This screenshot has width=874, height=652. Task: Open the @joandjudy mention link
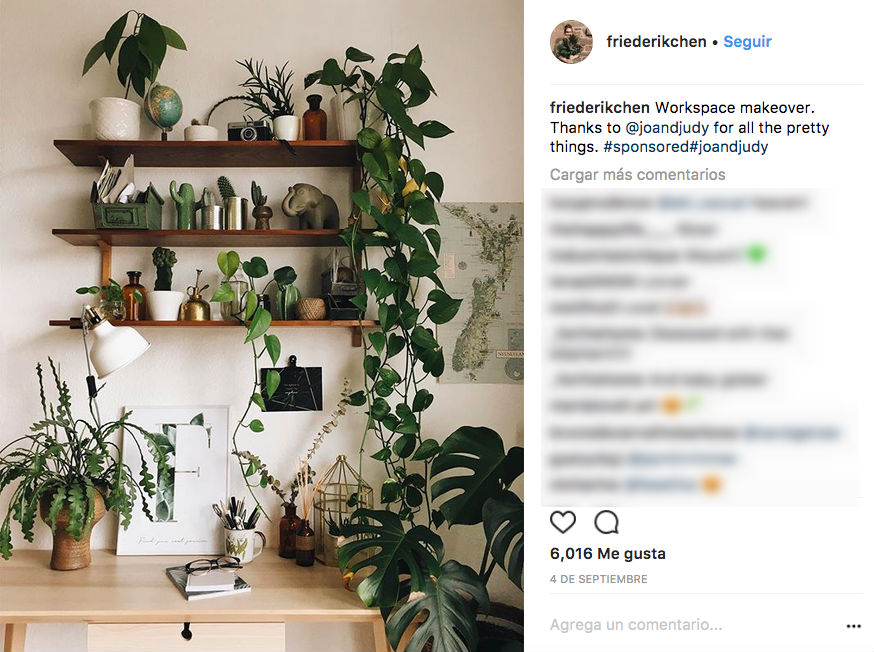tap(667, 128)
